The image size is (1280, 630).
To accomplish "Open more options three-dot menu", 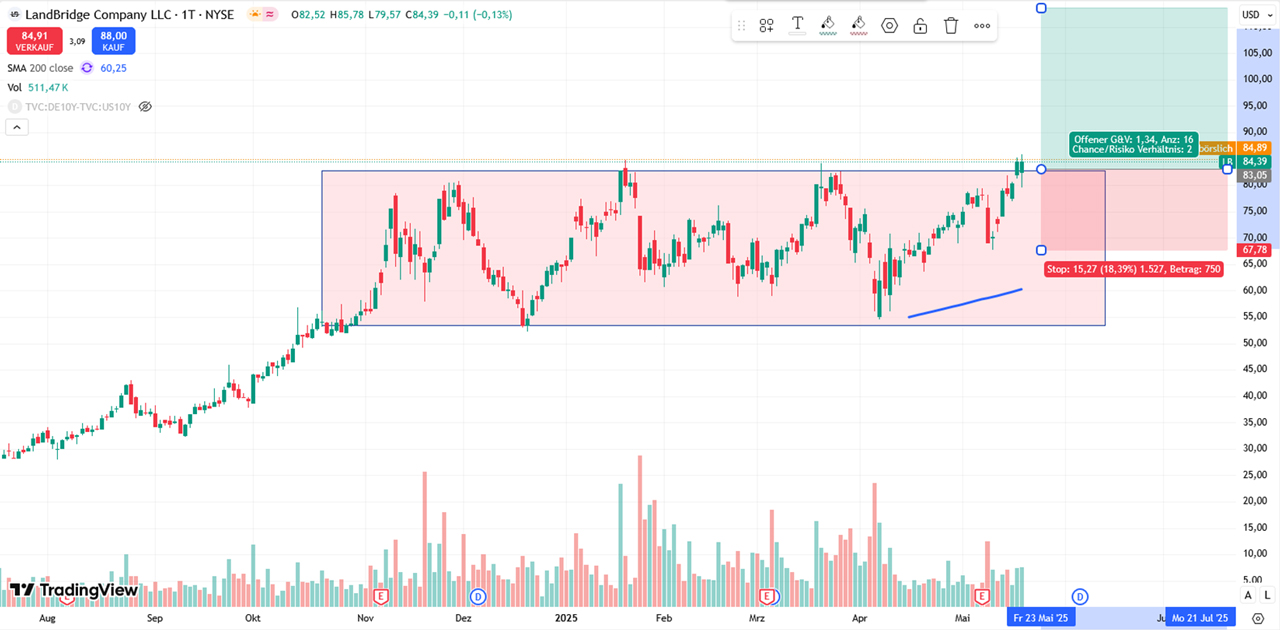I will coord(982,26).
